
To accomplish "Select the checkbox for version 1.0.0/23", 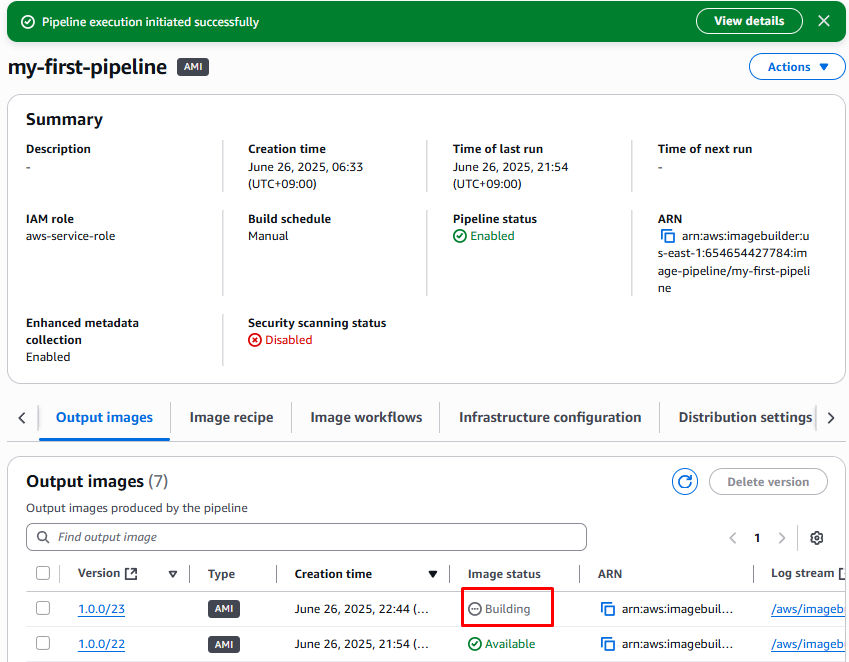I will 43,609.
